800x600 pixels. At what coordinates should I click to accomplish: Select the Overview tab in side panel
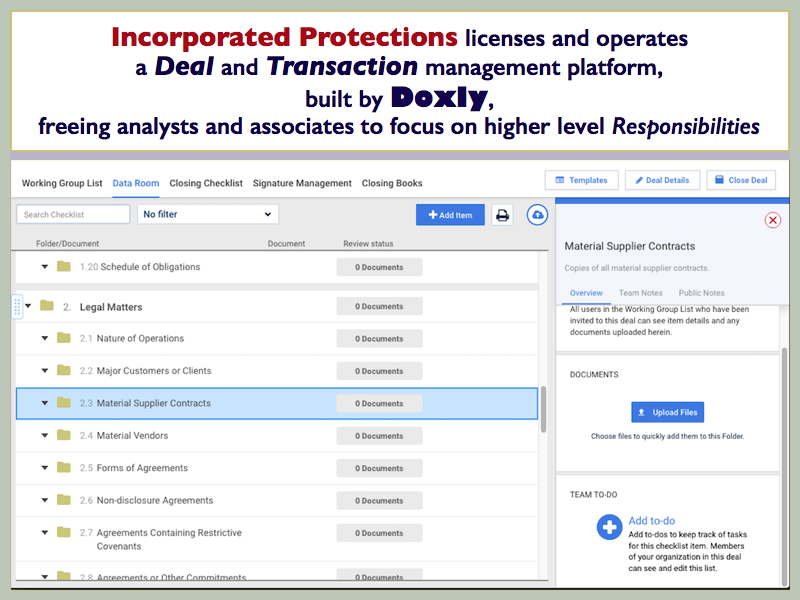tap(586, 293)
